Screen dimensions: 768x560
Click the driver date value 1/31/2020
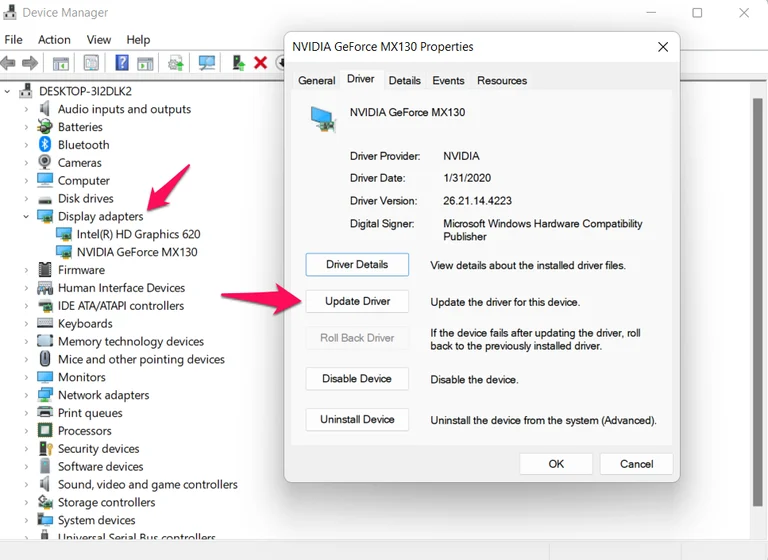click(467, 178)
